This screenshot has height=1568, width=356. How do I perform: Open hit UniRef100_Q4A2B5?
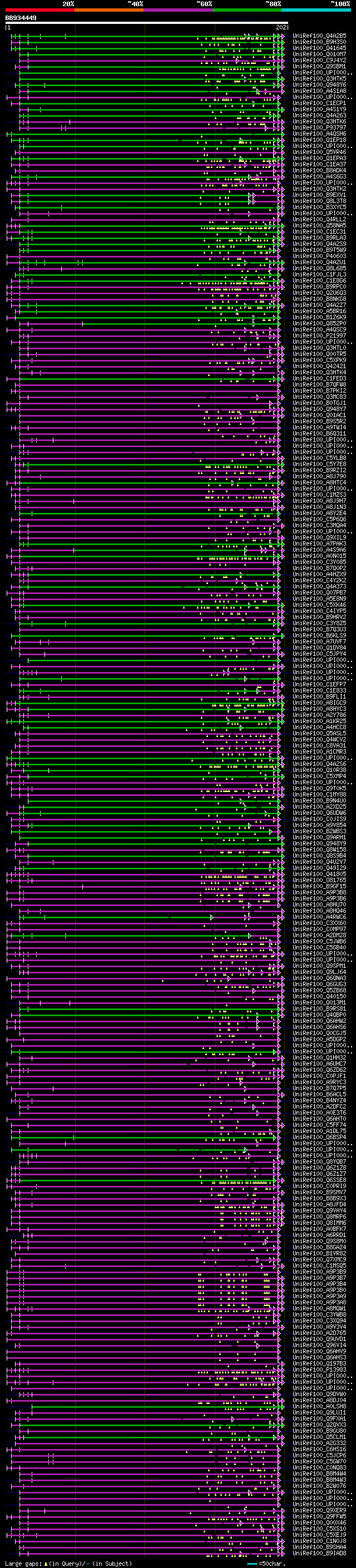319,36
